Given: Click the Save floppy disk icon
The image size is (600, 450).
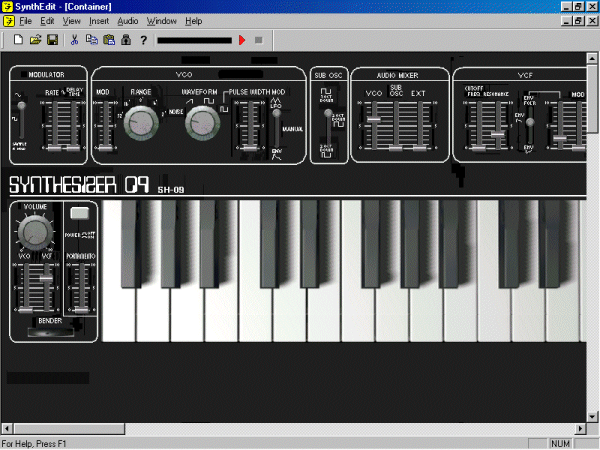Looking at the screenshot, I should click(x=52, y=40).
